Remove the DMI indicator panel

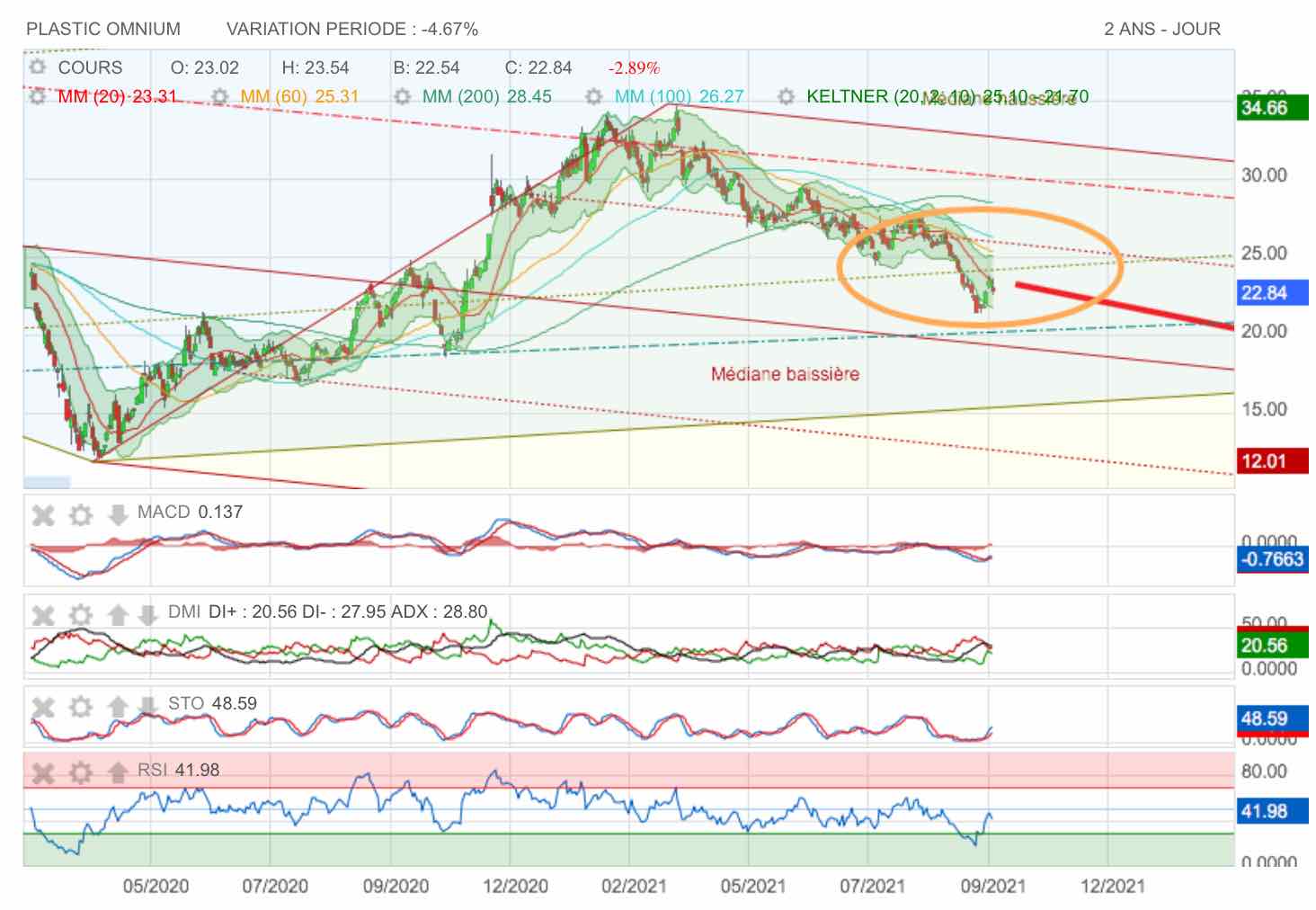[43, 615]
